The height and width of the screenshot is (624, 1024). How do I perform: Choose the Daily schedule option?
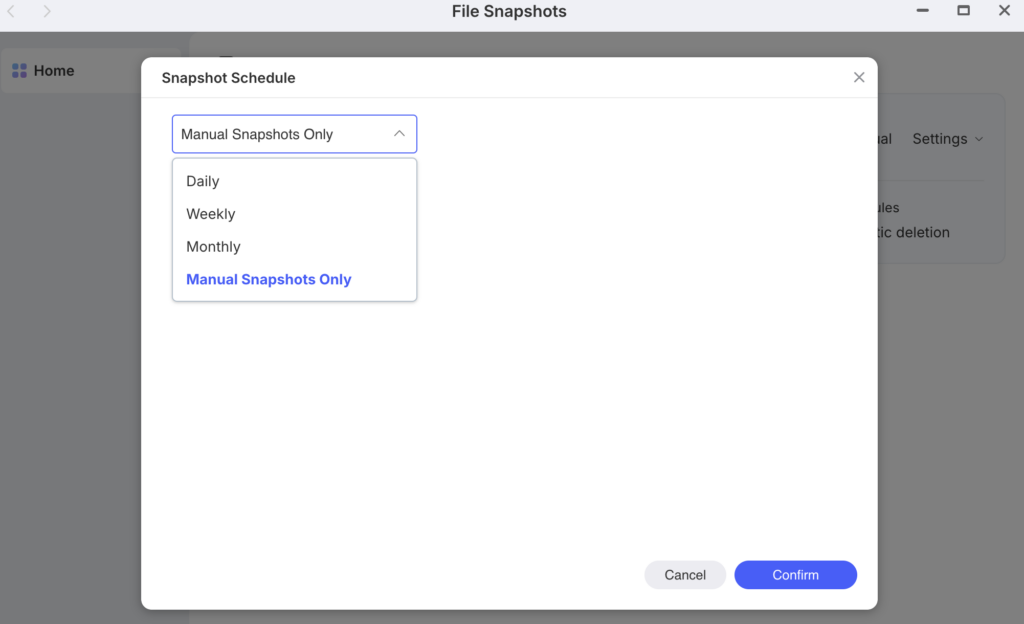[x=203, y=181]
